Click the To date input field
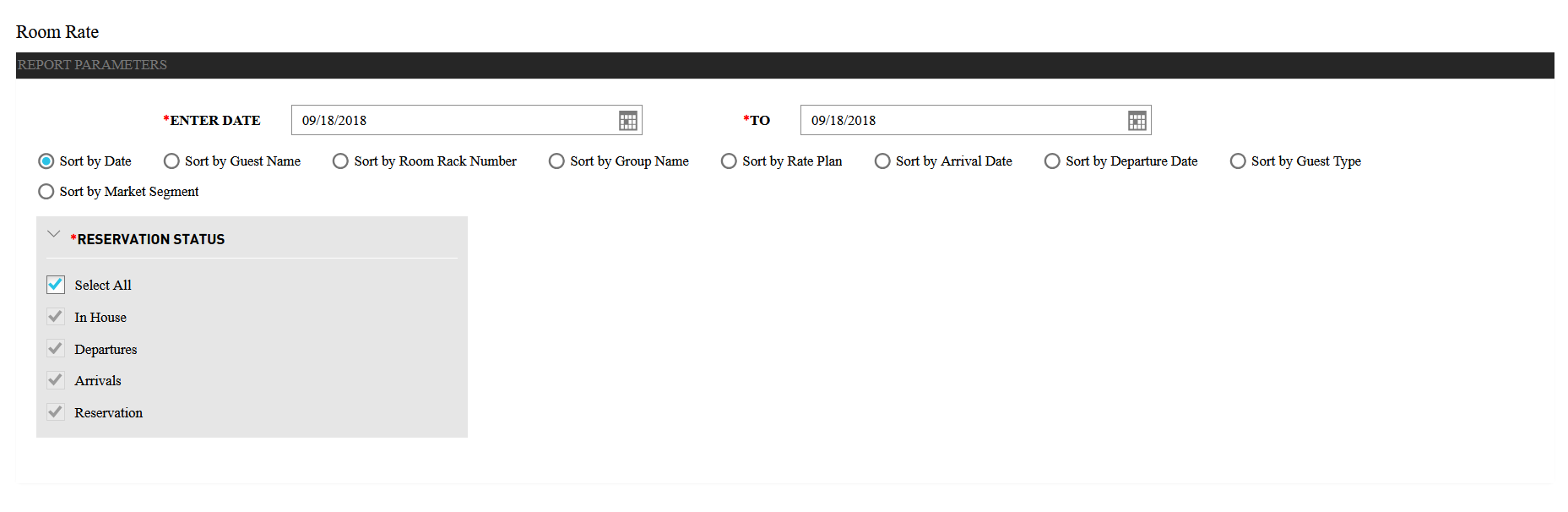The image size is (1568, 512). 976,120
